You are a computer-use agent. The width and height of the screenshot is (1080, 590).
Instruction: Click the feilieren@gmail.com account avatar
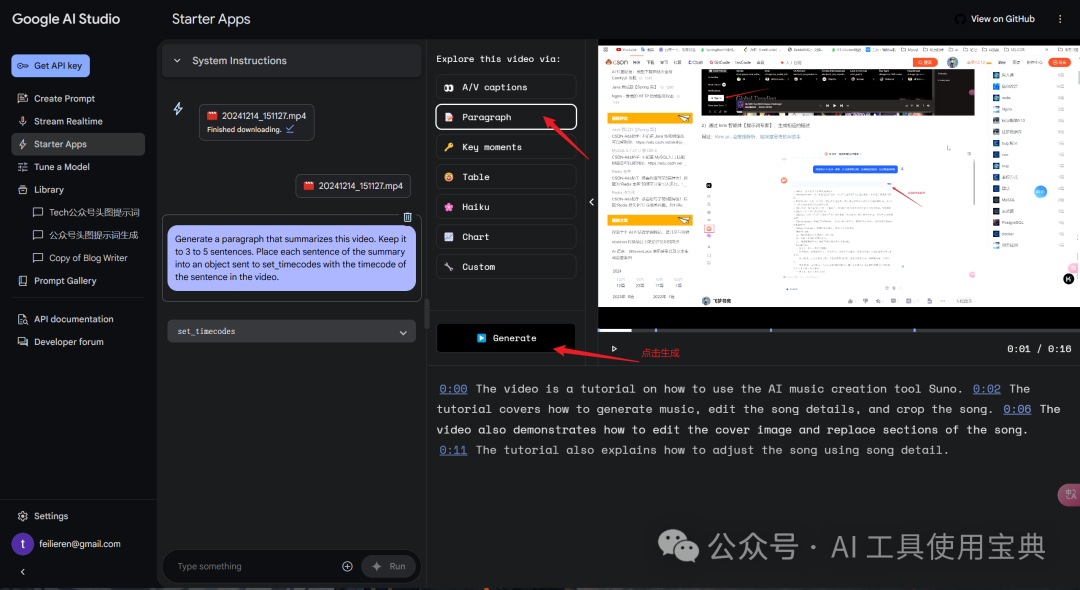tap(23, 544)
